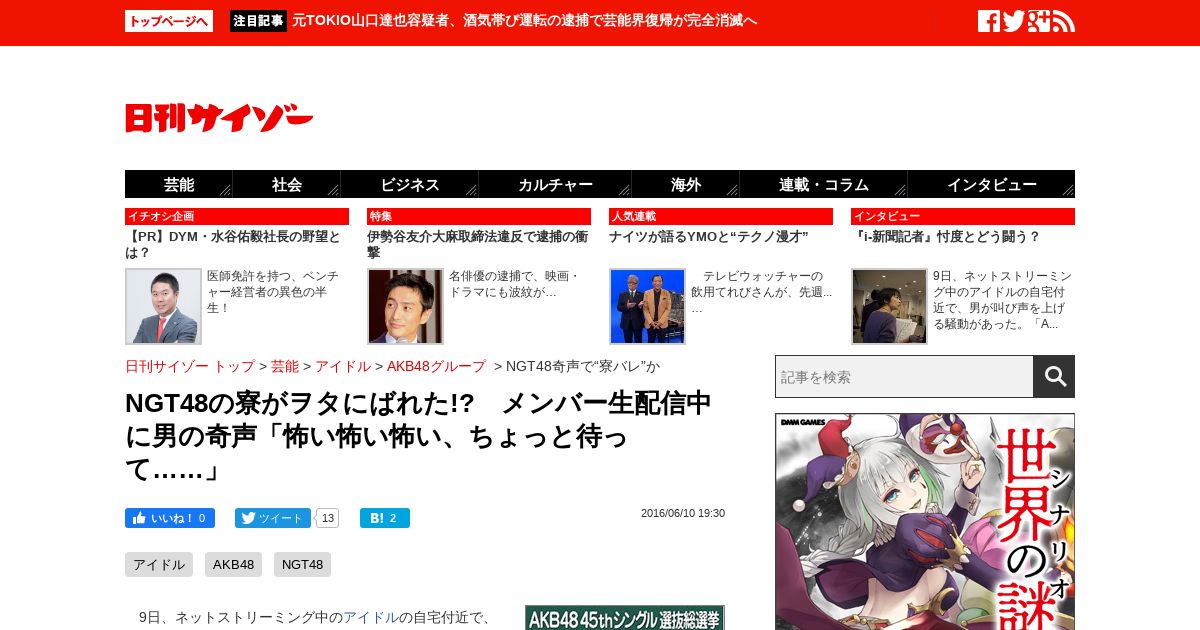Screen dimensions: 1200x630
Task: Open the RSS feed icon
Action: pos(1064,21)
